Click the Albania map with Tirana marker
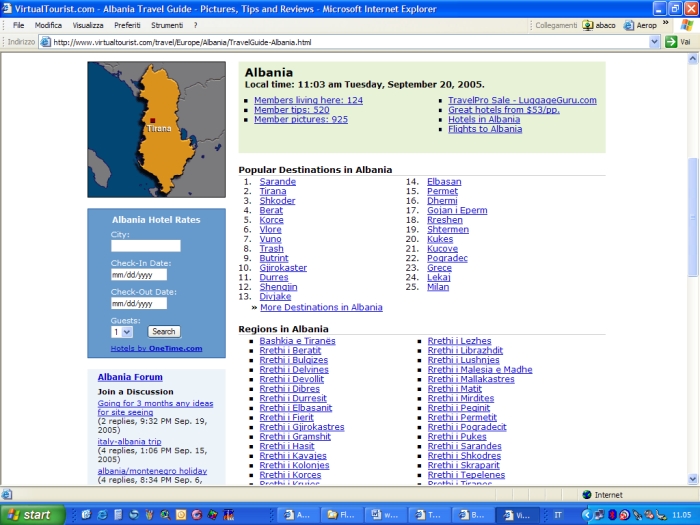 [156, 129]
